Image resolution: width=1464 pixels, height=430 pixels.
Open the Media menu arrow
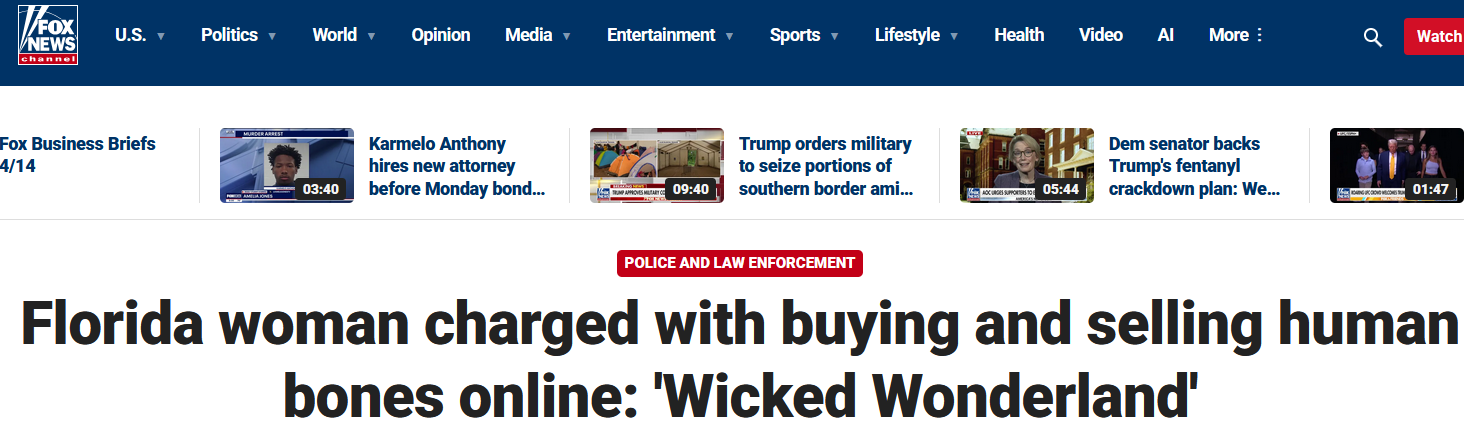pos(567,36)
